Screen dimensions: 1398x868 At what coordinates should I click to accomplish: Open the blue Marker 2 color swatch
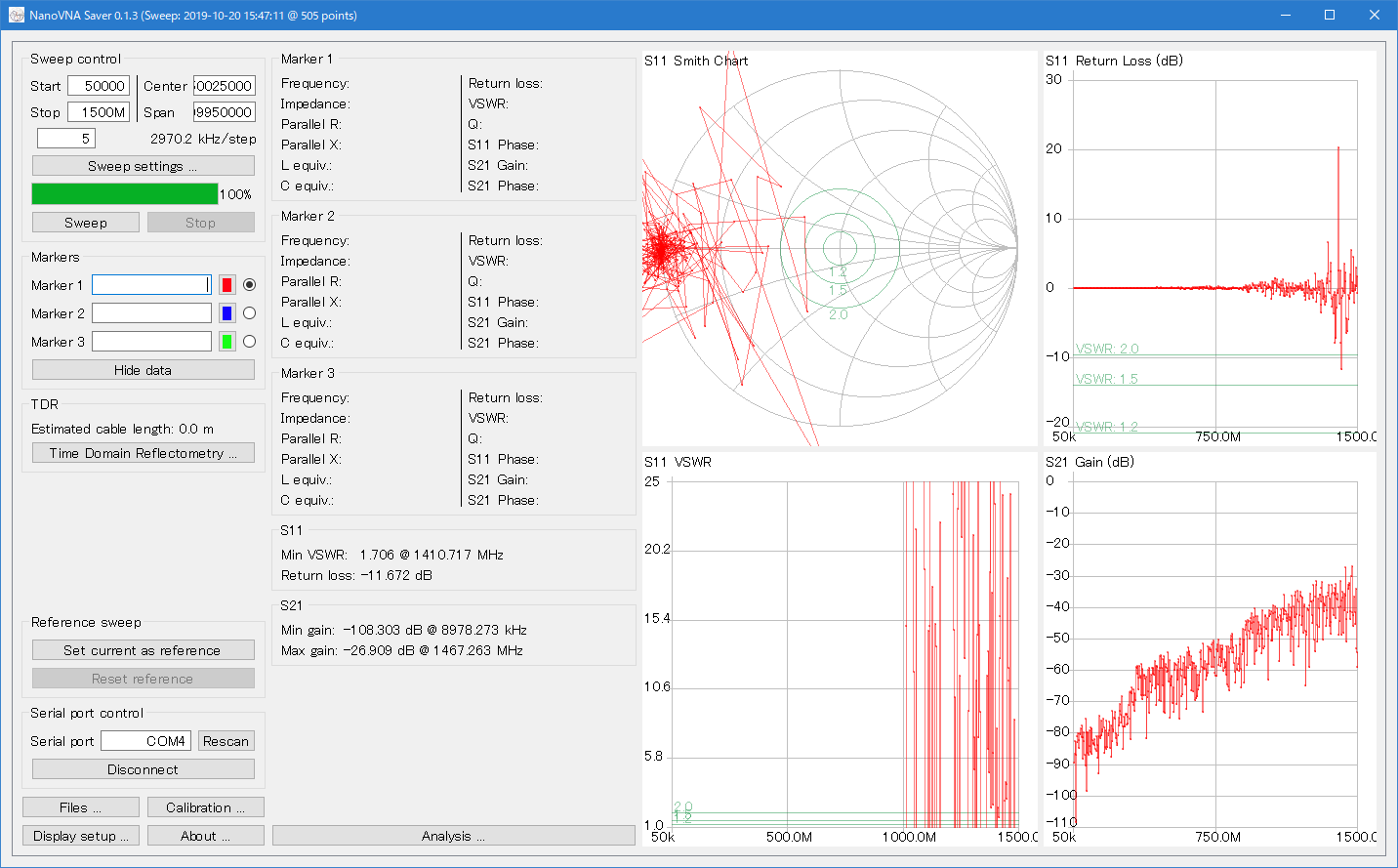pos(226,313)
